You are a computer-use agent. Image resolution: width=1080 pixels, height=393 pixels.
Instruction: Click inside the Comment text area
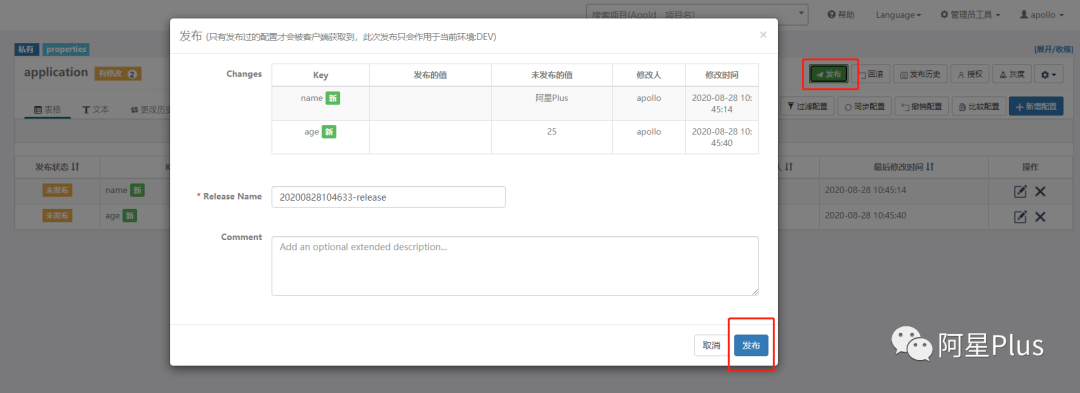[x=515, y=266]
